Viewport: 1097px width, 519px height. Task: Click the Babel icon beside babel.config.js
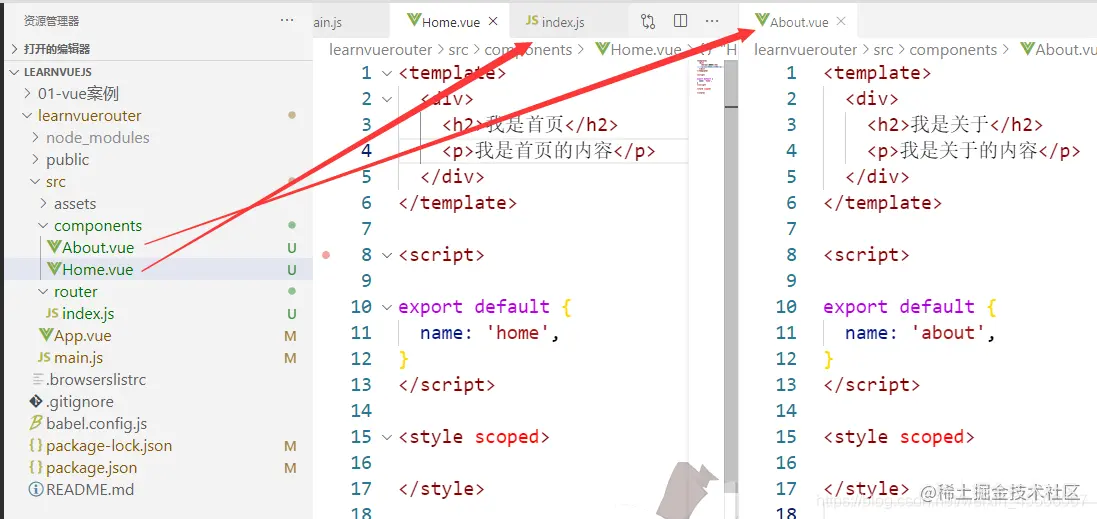(x=36, y=422)
